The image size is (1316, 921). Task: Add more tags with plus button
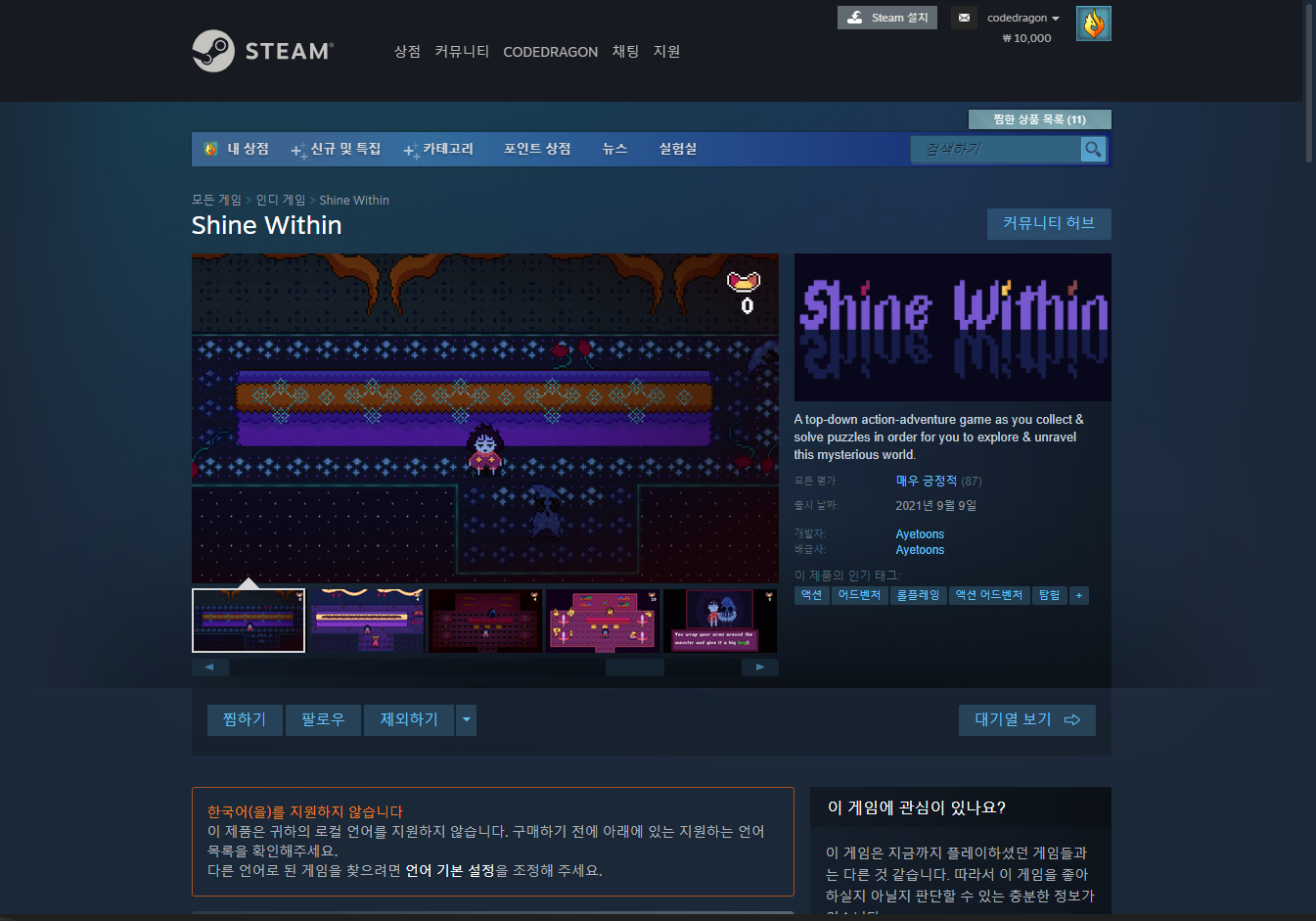[1079, 595]
